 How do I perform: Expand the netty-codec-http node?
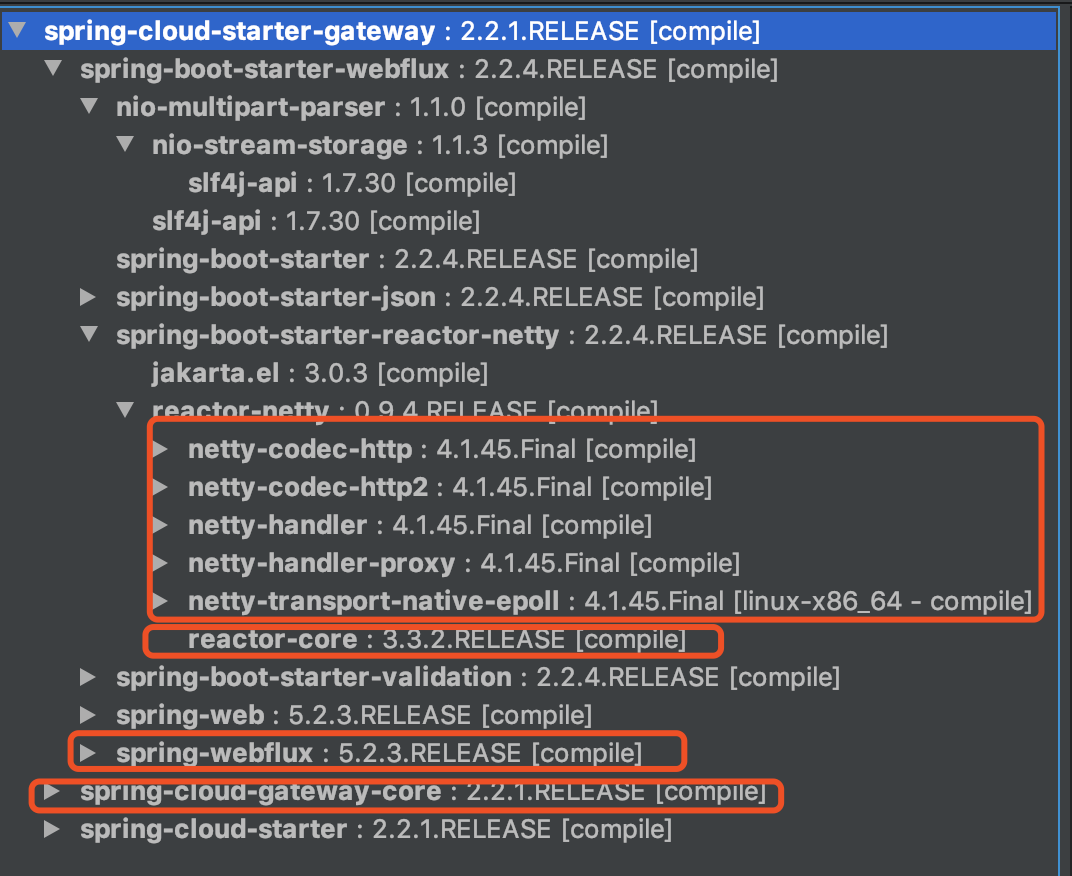coord(160,449)
